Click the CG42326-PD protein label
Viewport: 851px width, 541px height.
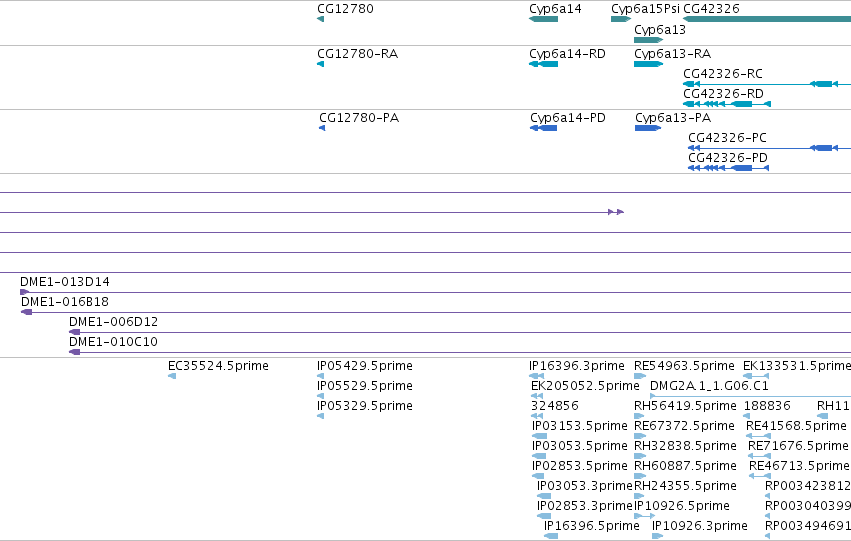tap(728, 158)
